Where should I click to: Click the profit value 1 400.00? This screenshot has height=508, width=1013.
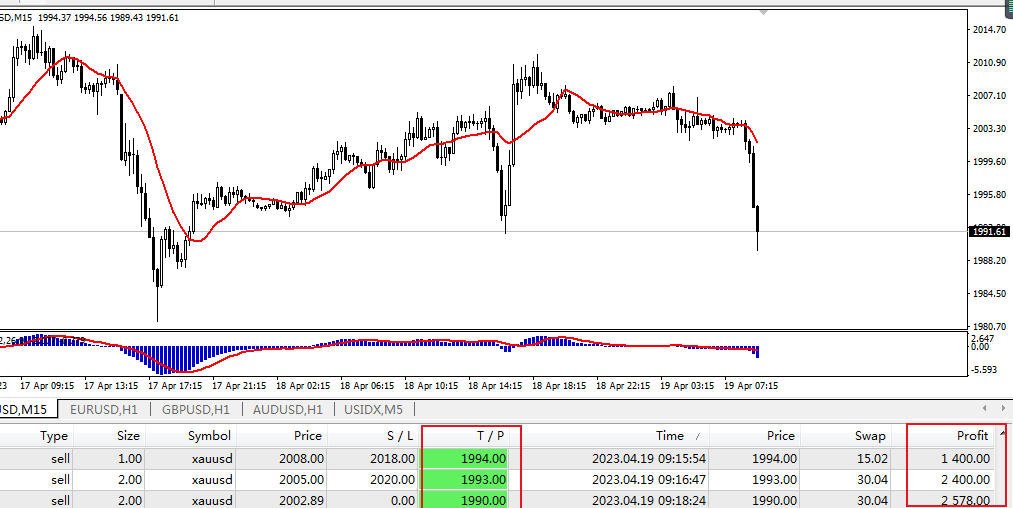coord(965,459)
